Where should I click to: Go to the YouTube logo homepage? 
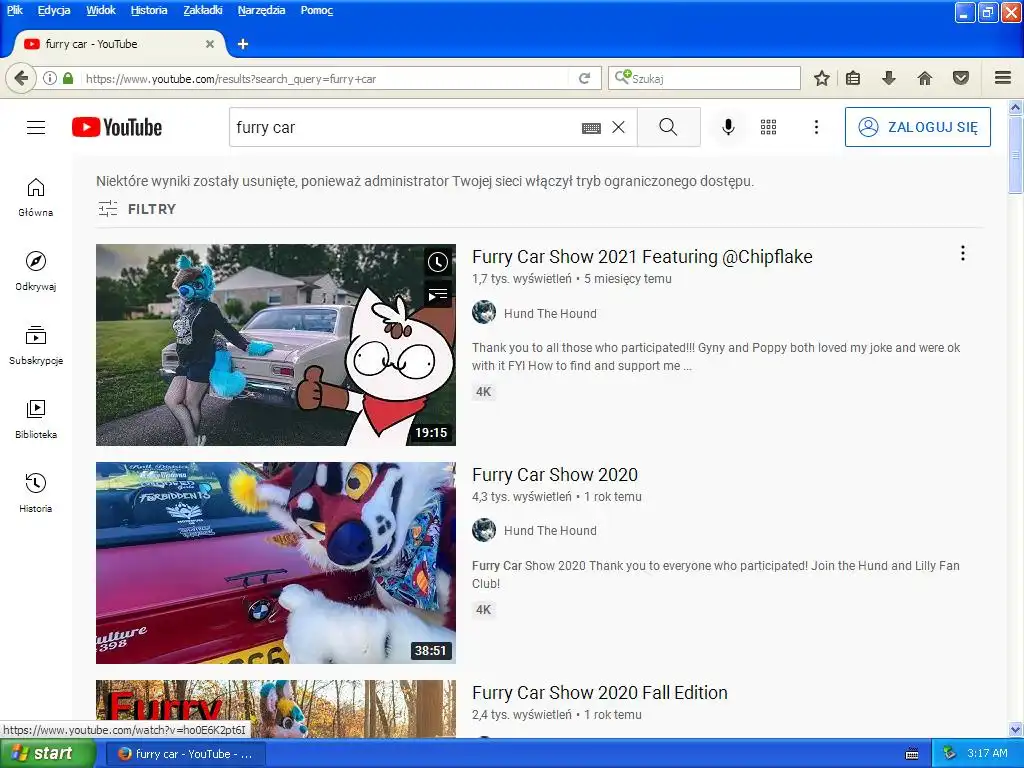tap(117, 127)
